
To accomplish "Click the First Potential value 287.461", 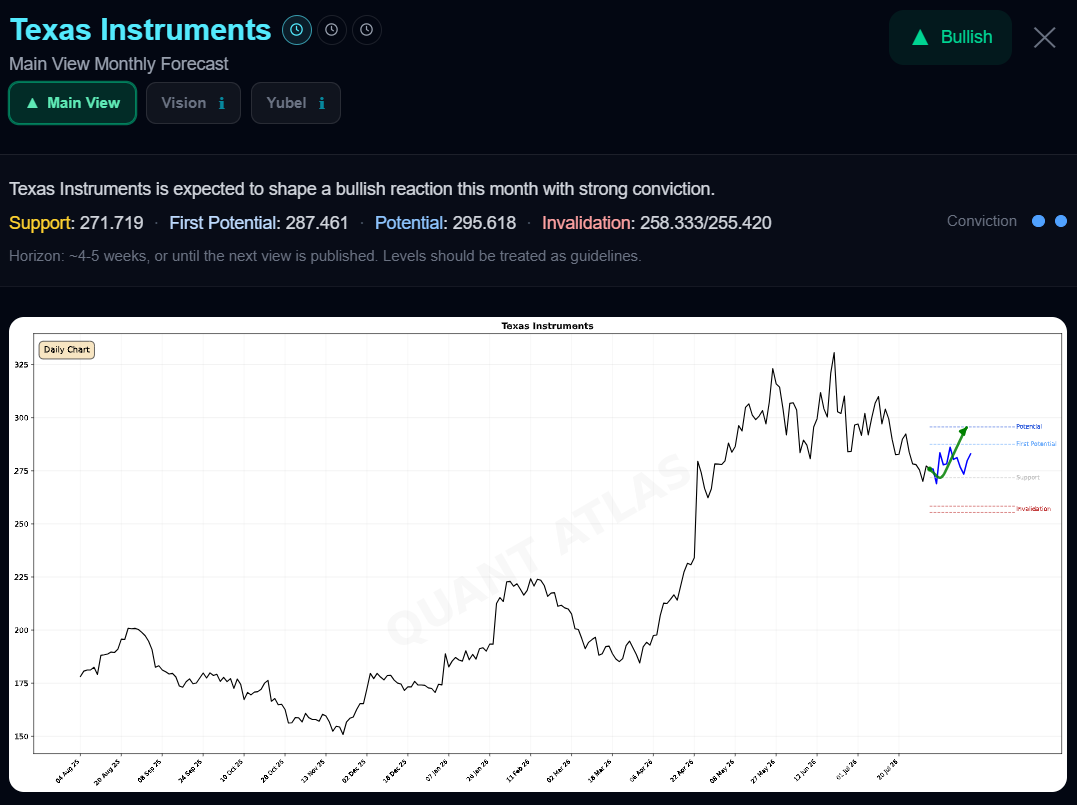I will [x=317, y=223].
